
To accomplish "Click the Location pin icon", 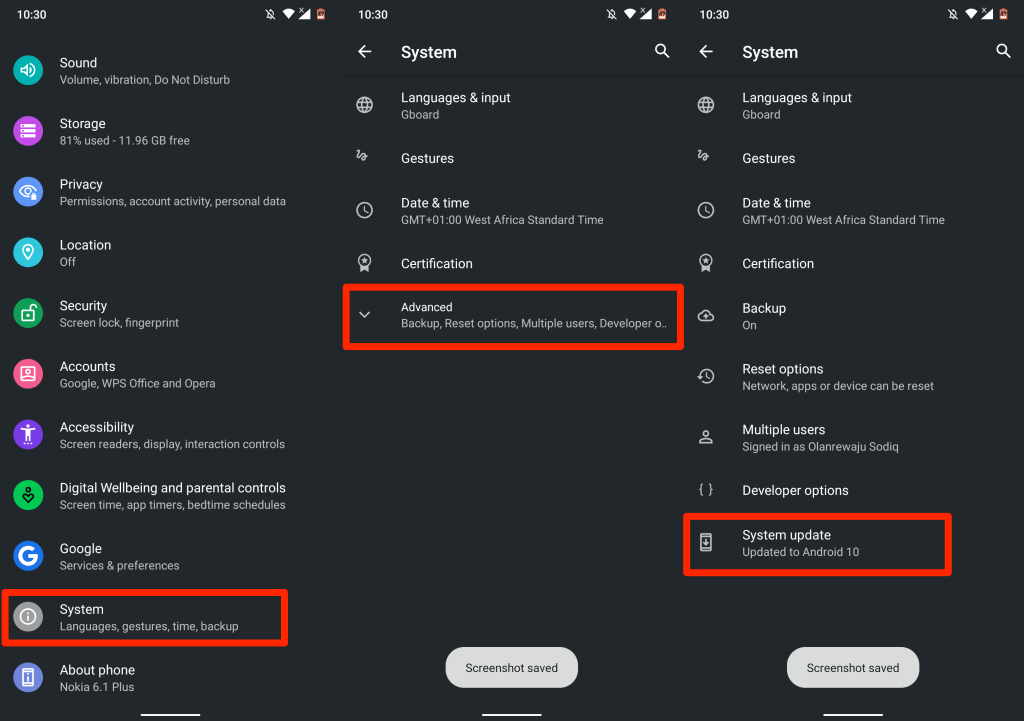I will coord(28,252).
